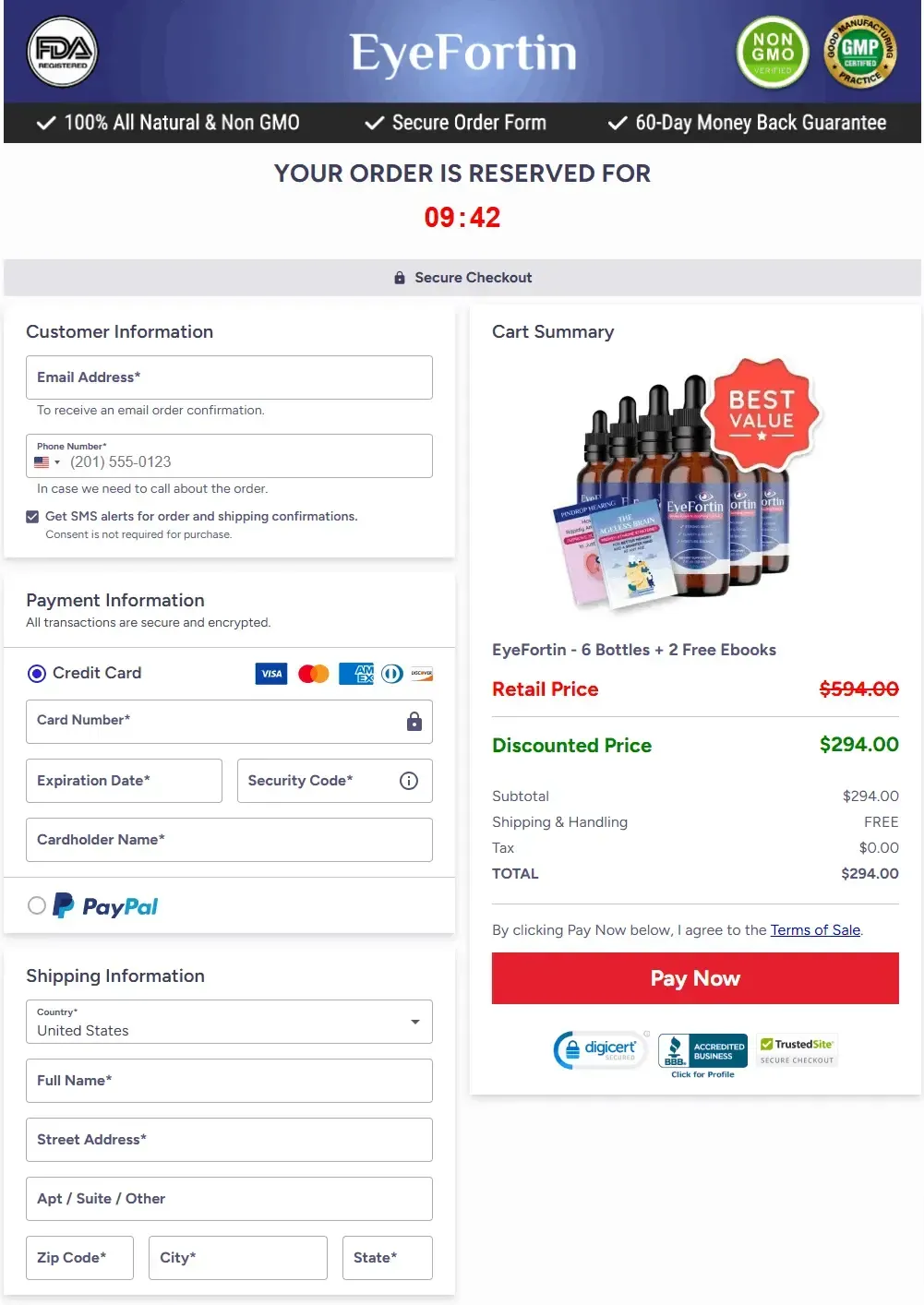Screen dimensions: 924x1305
Task: Click the FDA Registered badge icon
Action: (63, 52)
